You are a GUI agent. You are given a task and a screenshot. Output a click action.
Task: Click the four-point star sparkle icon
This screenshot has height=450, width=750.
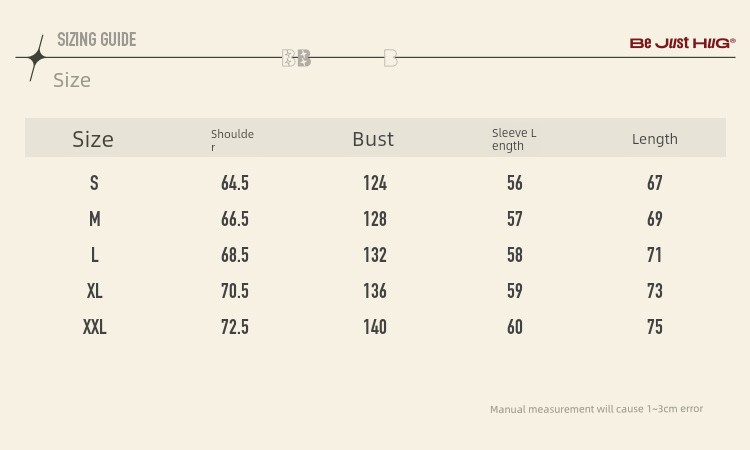[x=36, y=58]
